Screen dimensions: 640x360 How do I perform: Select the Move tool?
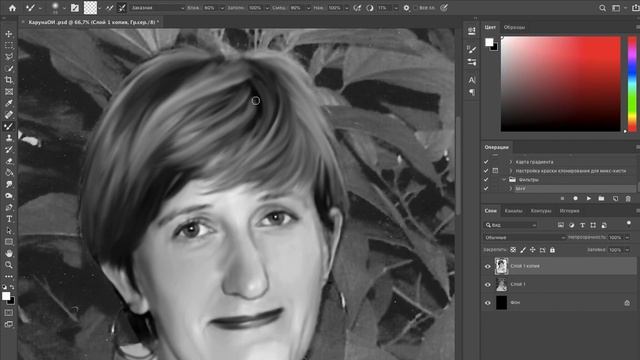click(9, 34)
